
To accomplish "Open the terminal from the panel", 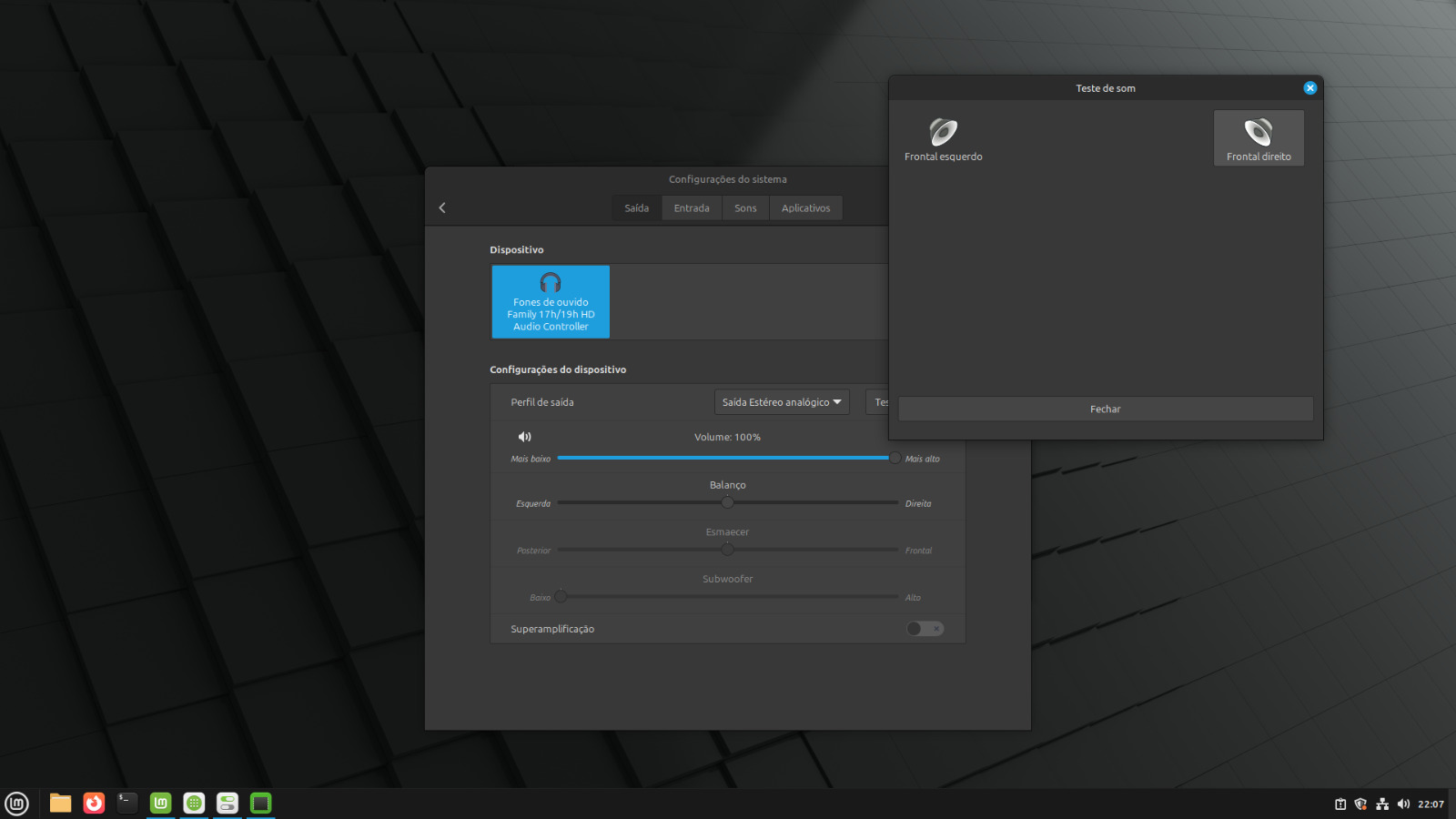I will [x=127, y=803].
